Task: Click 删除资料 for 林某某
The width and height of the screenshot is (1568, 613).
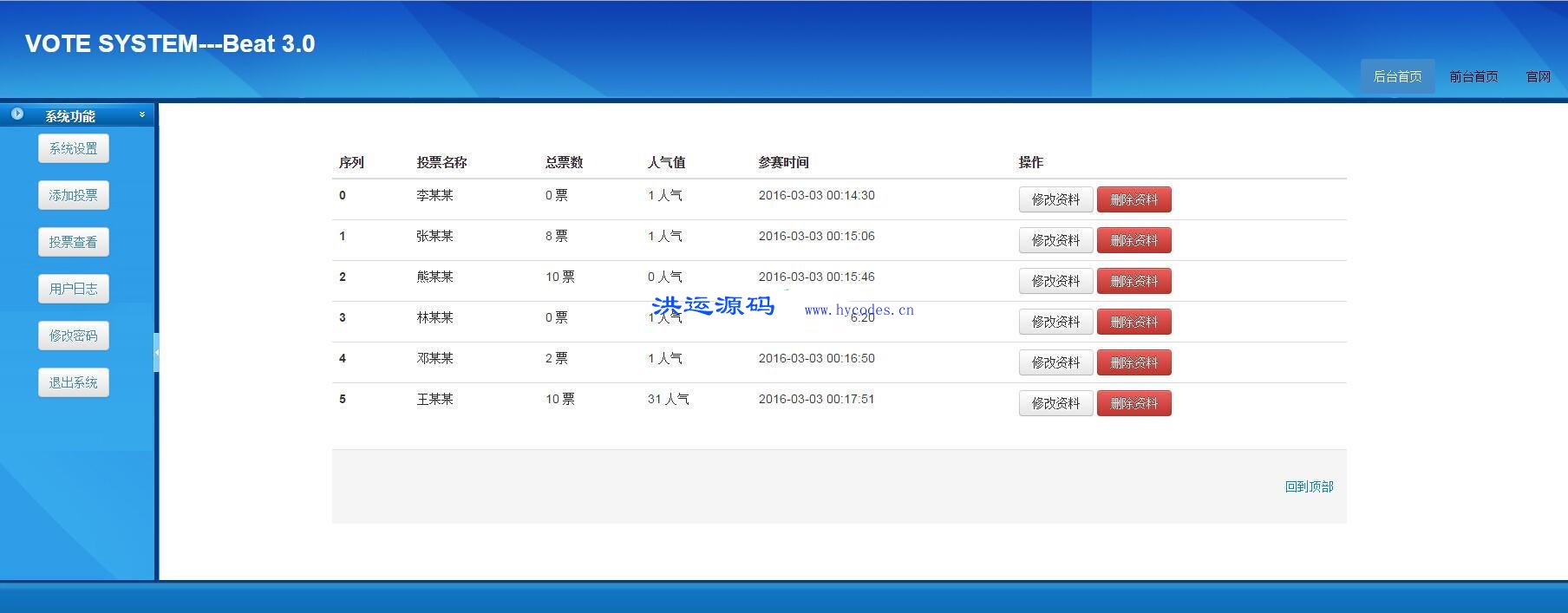Action: pyautogui.click(x=1134, y=322)
